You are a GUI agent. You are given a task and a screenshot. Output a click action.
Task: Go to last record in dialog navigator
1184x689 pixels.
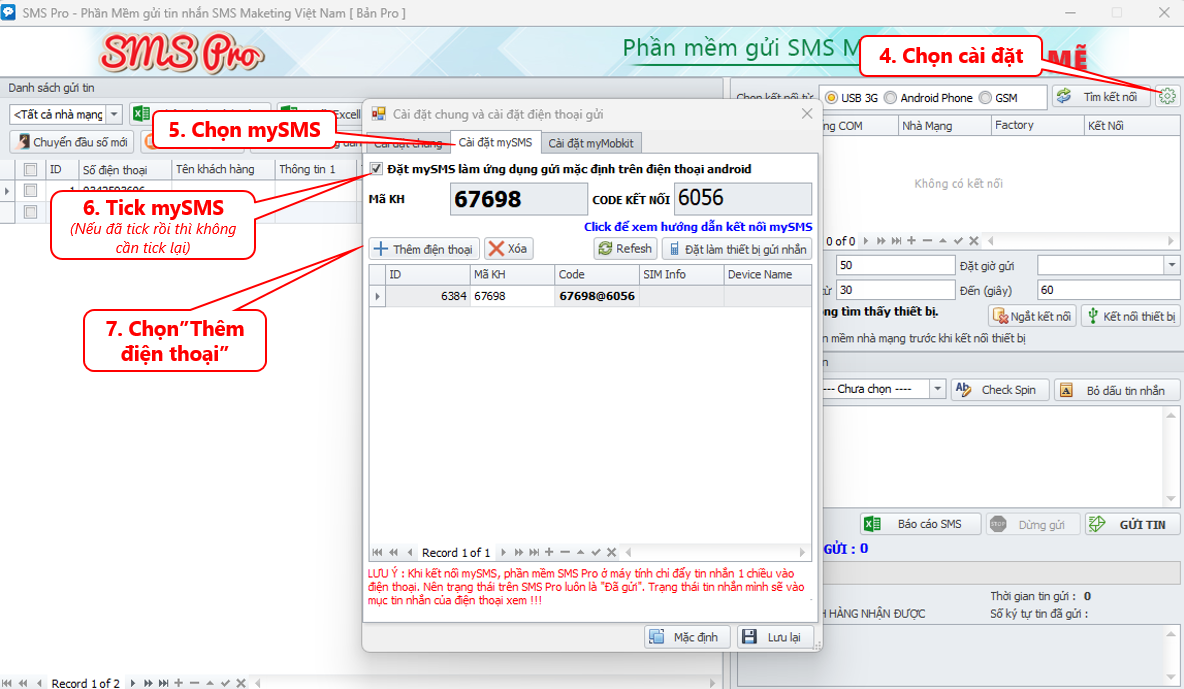[x=534, y=552]
